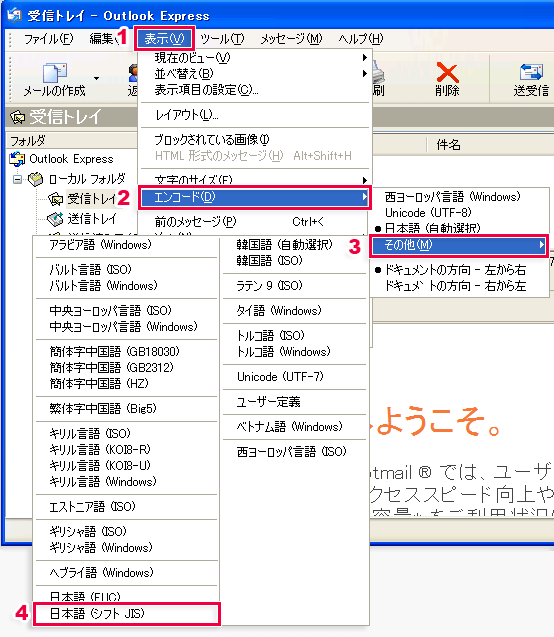Viewport: 554px width, 637px height.
Task: Click the Send/Receive (送受信) icon
Action: click(x=531, y=72)
